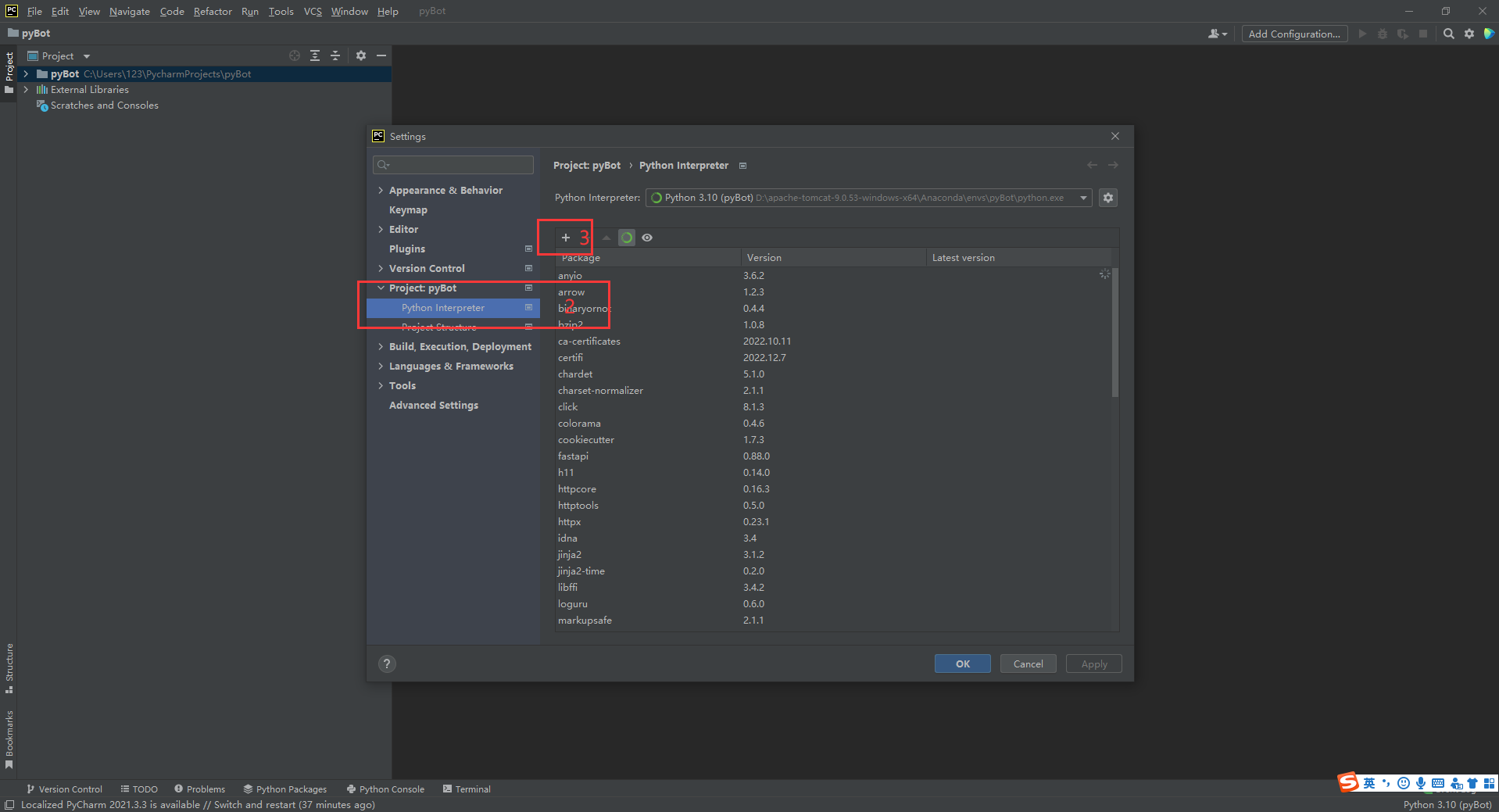Click the package list vertical scrollbar

(x=1115, y=333)
